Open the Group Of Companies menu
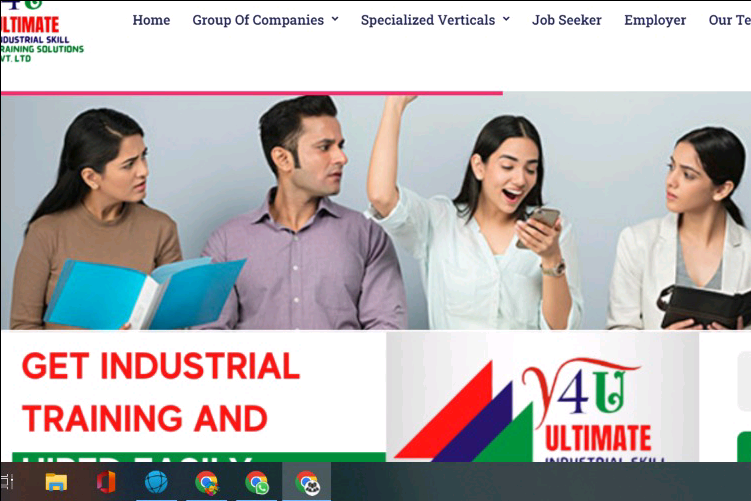The height and width of the screenshot is (501, 751). click(x=258, y=20)
